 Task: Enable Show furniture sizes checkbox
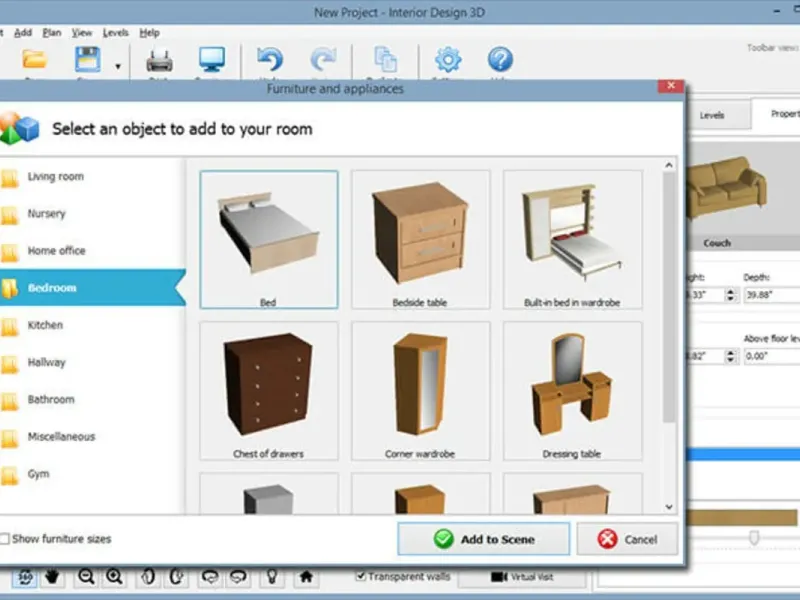[5, 539]
